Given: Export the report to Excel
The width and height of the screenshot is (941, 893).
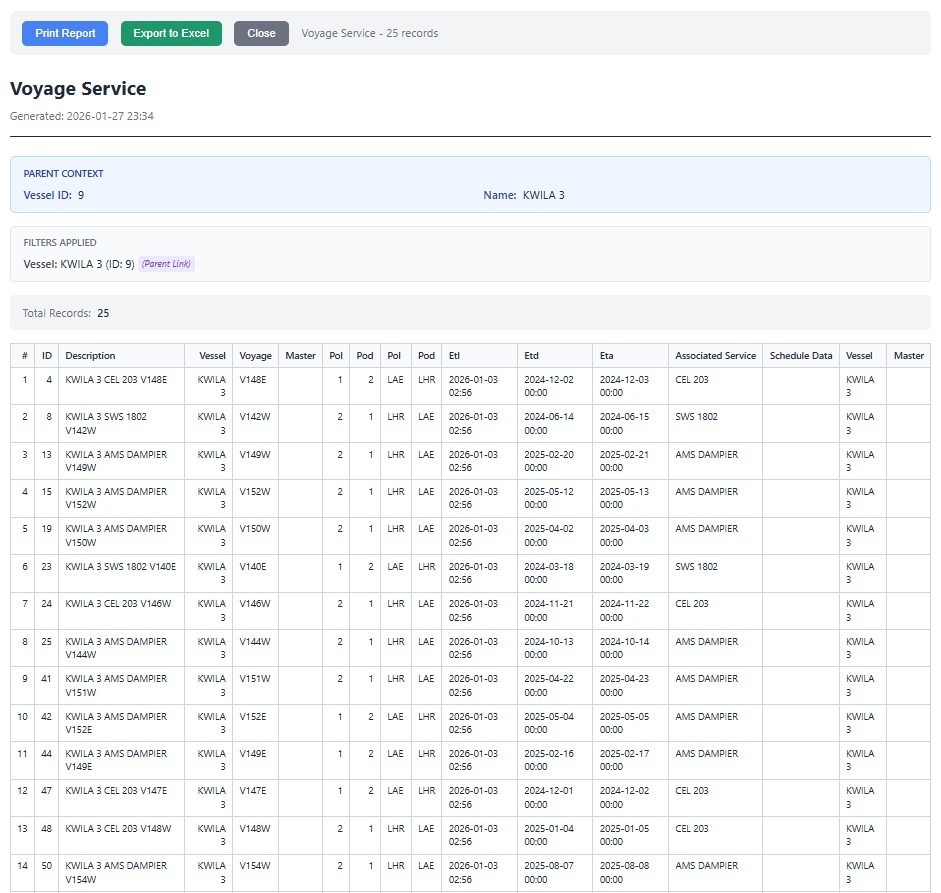Looking at the screenshot, I should point(171,33).
